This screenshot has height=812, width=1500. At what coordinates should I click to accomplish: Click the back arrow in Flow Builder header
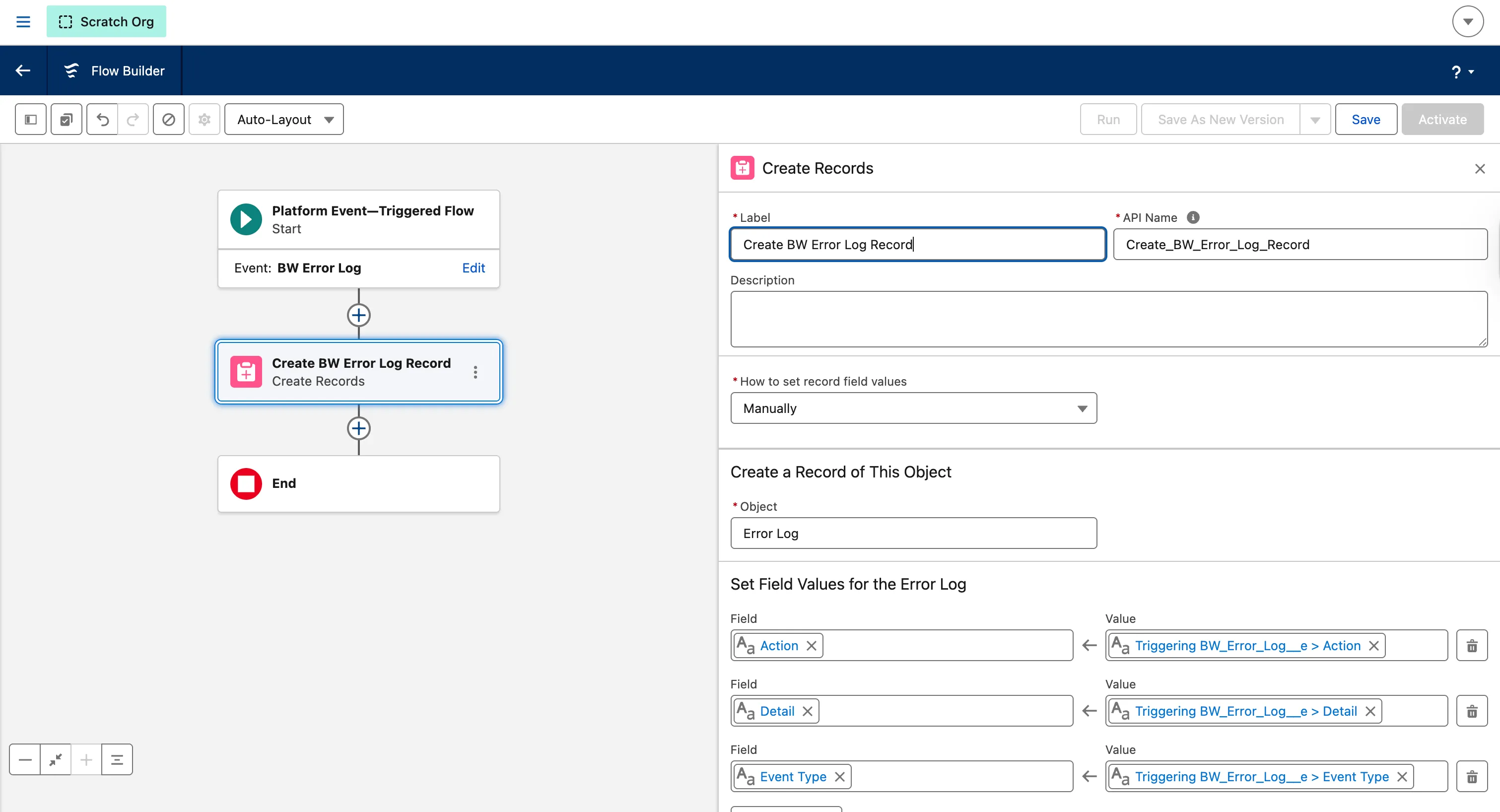[x=23, y=70]
